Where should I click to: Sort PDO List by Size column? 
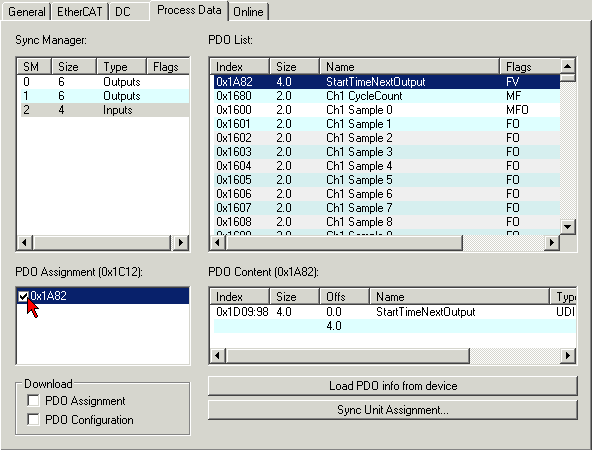294,66
